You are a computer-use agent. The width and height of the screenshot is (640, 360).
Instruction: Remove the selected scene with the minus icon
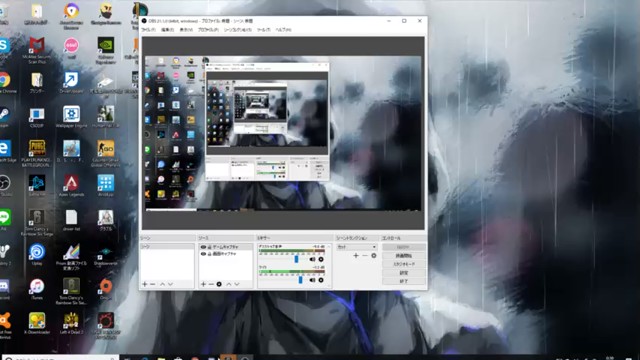pos(153,284)
